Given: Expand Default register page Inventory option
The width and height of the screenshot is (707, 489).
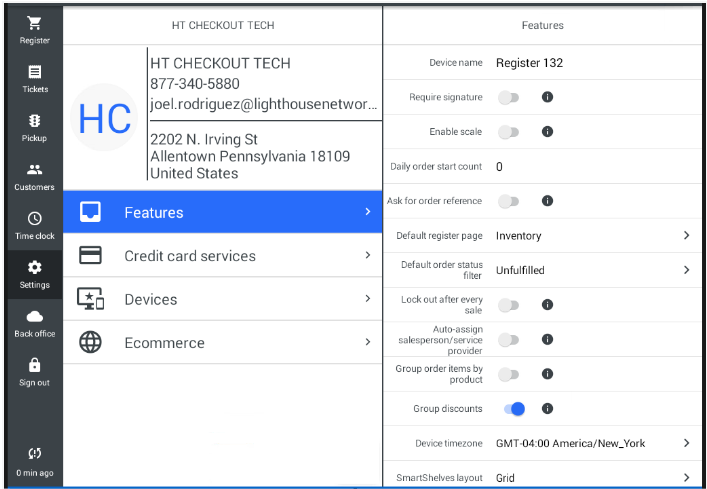Looking at the screenshot, I should [x=686, y=236].
